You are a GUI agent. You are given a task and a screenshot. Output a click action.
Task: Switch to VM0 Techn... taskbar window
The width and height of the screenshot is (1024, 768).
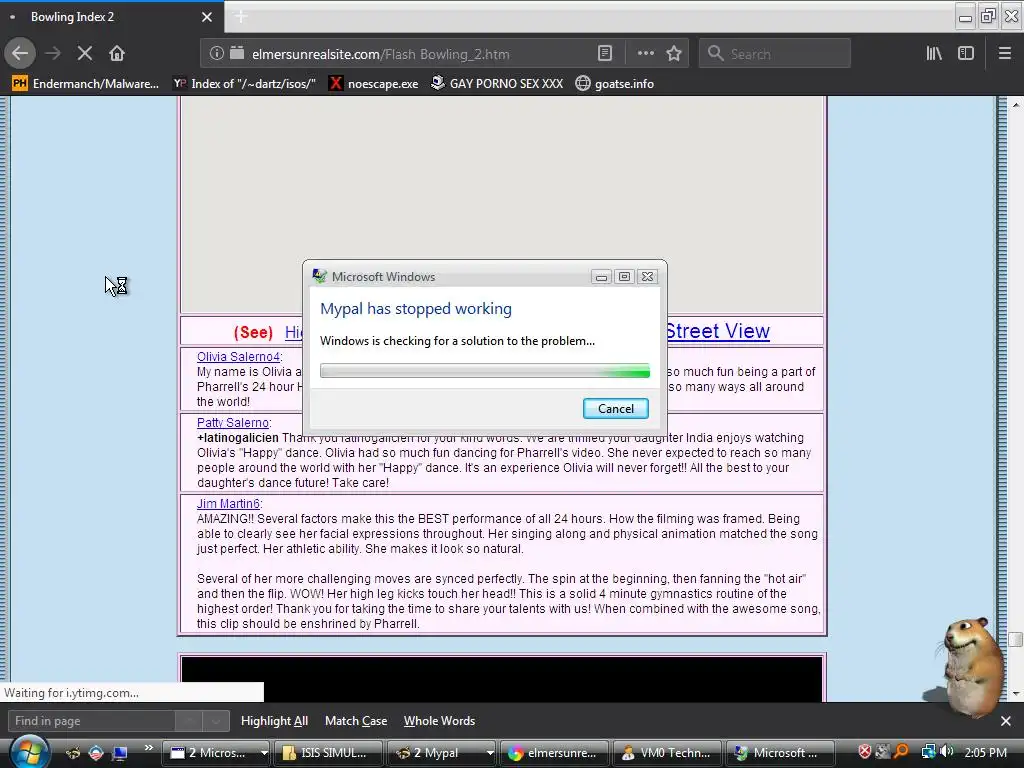667,753
